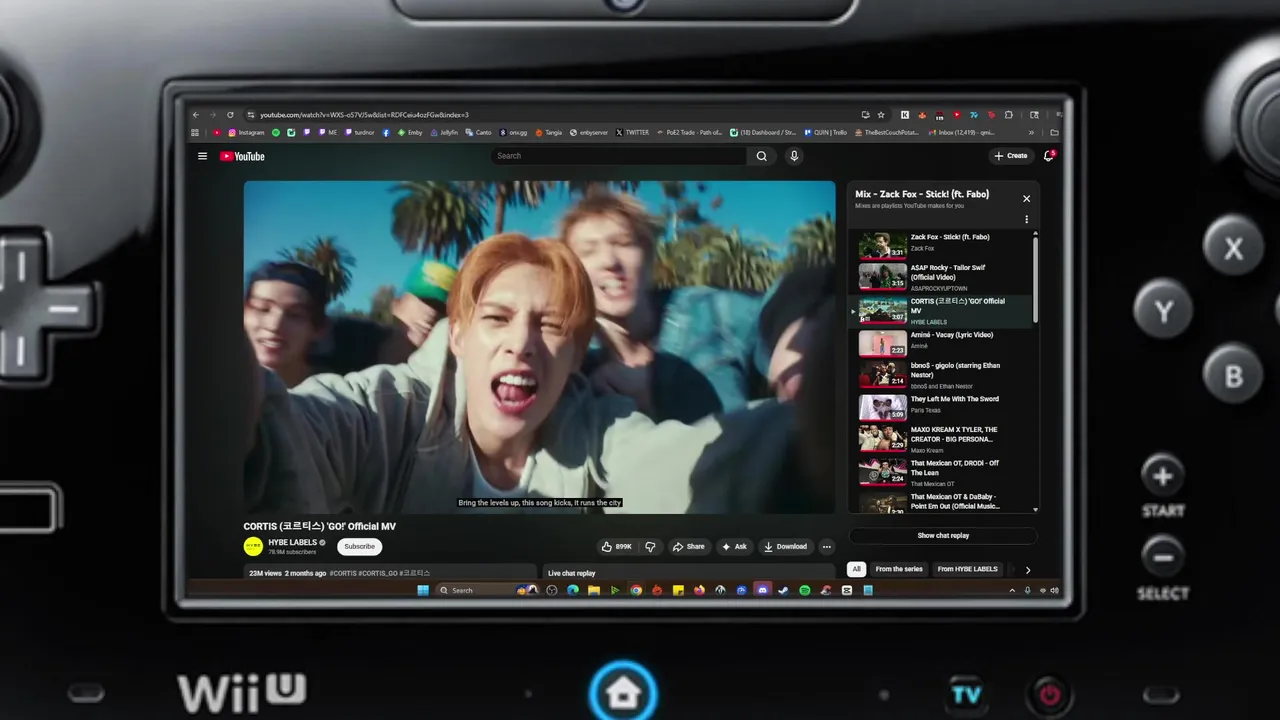This screenshot has width=1280, height=720.
Task: Expand overflow bookmarks chevron
Action: tap(1031, 132)
